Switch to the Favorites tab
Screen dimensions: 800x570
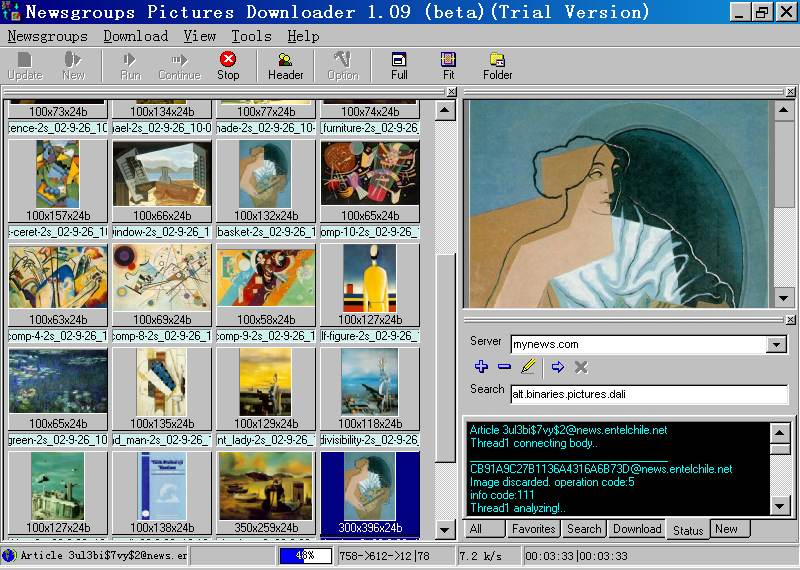pos(532,529)
